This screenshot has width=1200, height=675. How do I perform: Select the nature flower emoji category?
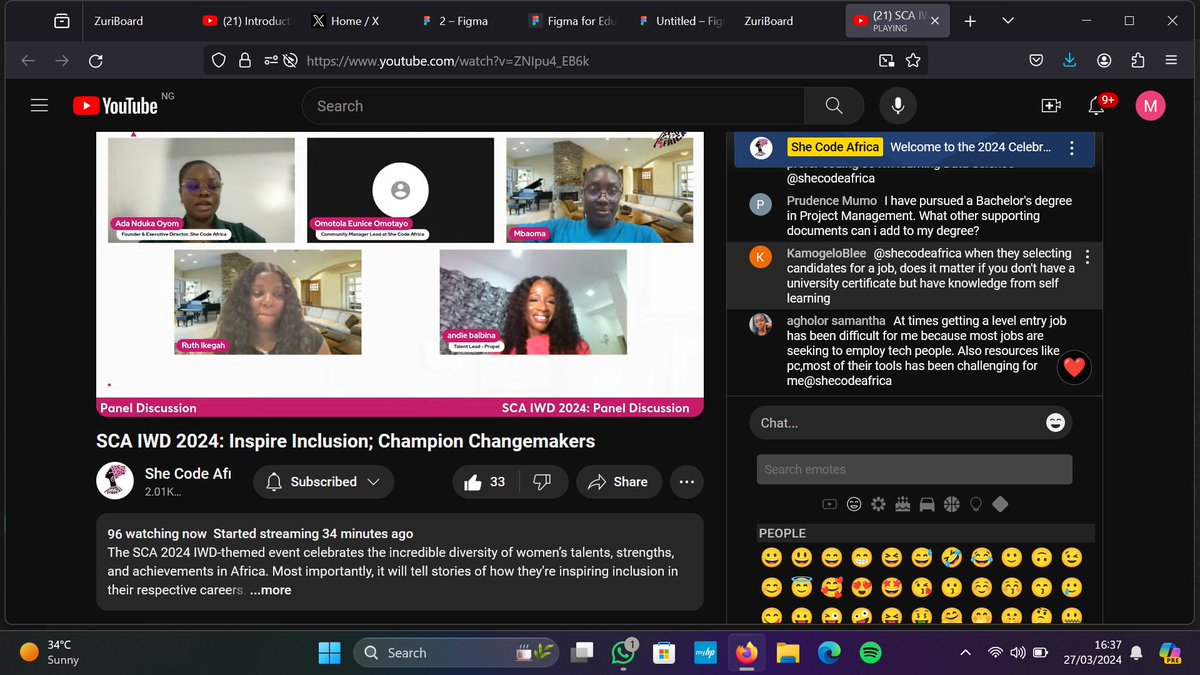coord(878,504)
